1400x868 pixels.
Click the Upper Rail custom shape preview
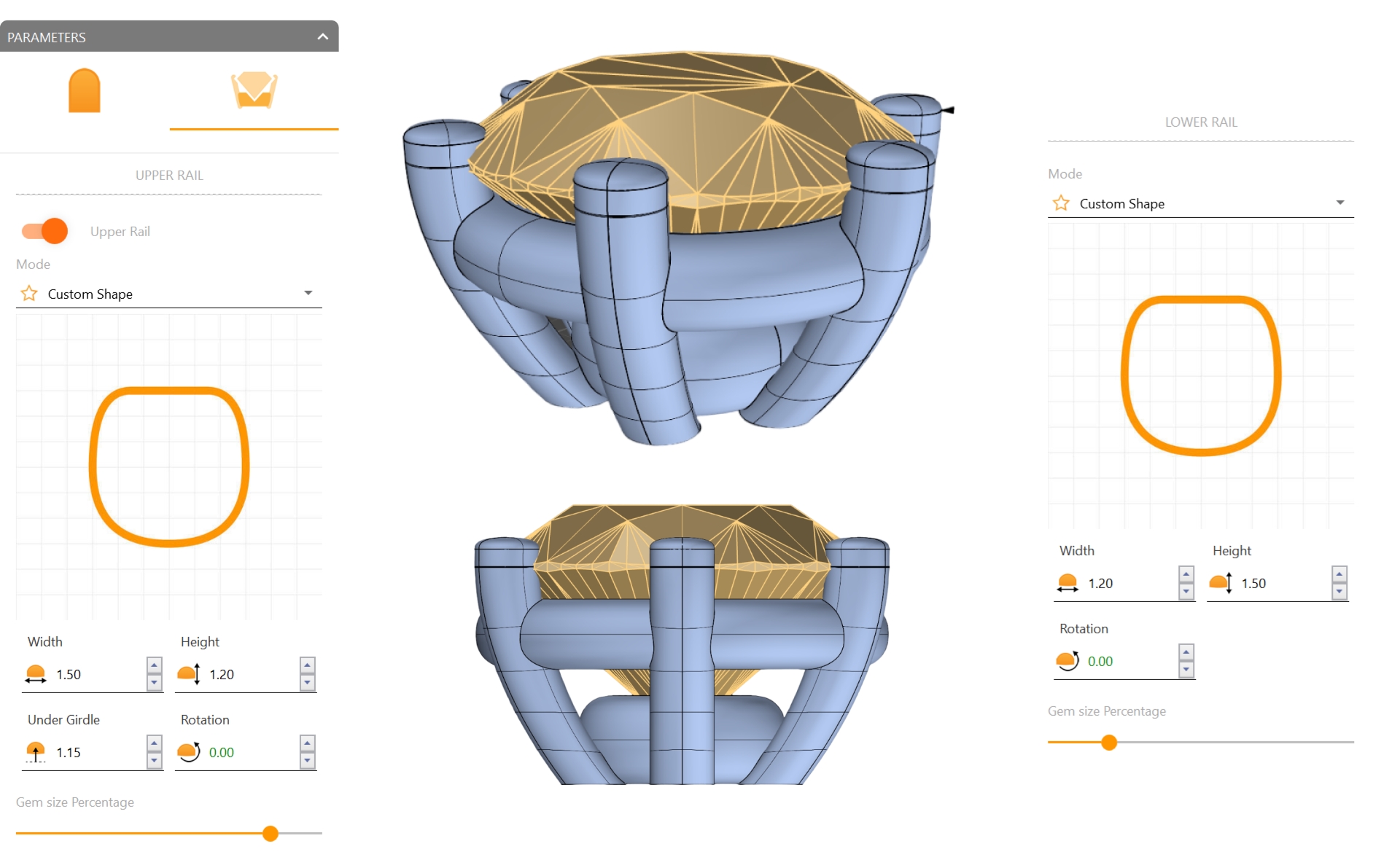click(x=169, y=466)
